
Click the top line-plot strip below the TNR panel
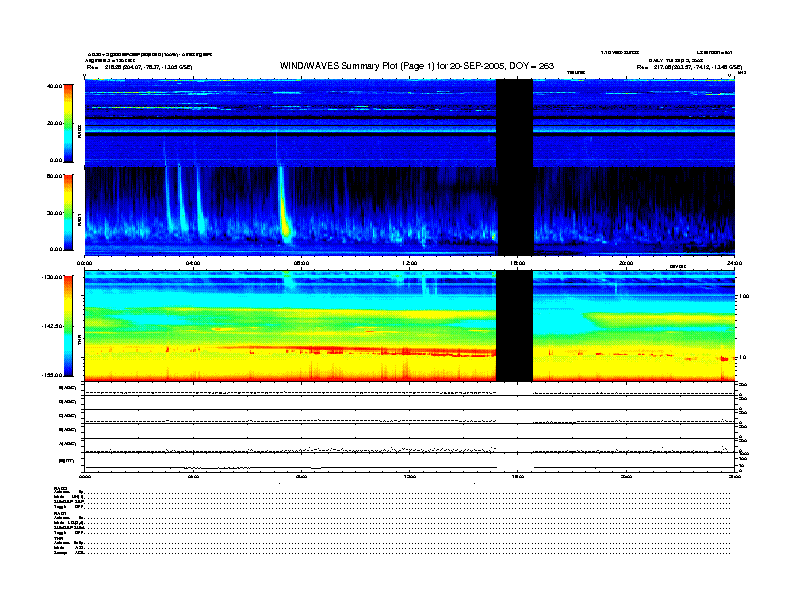(410, 389)
